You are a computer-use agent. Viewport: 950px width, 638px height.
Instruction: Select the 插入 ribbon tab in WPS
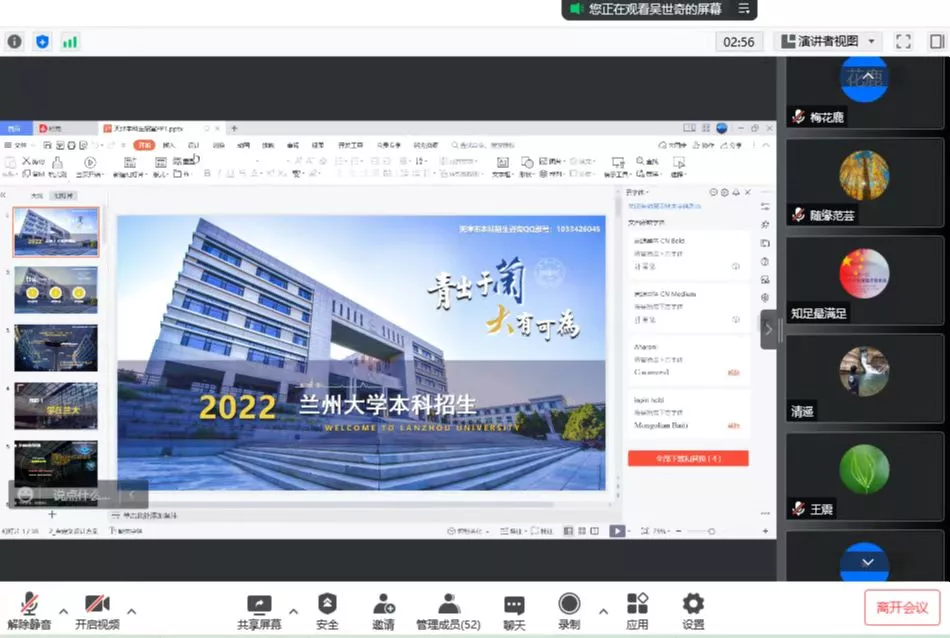coord(169,145)
